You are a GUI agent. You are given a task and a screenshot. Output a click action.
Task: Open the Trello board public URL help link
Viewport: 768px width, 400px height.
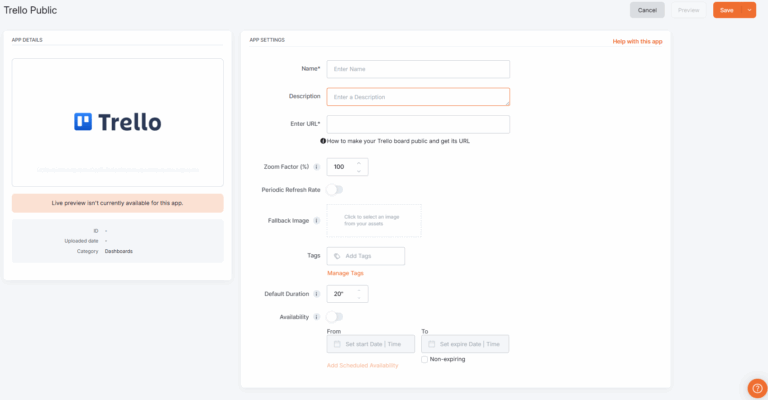[x=398, y=141]
